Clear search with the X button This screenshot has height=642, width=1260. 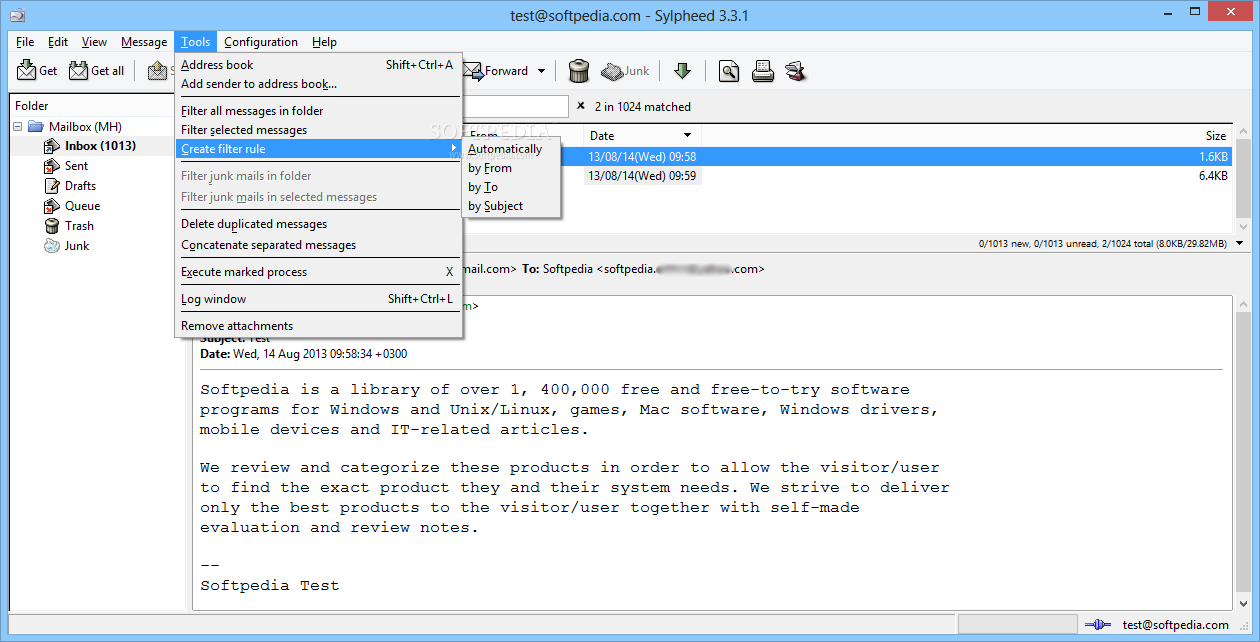point(580,106)
